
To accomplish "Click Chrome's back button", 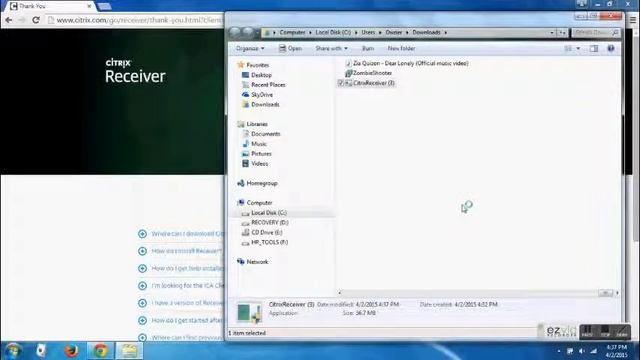I will click(x=9, y=20).
